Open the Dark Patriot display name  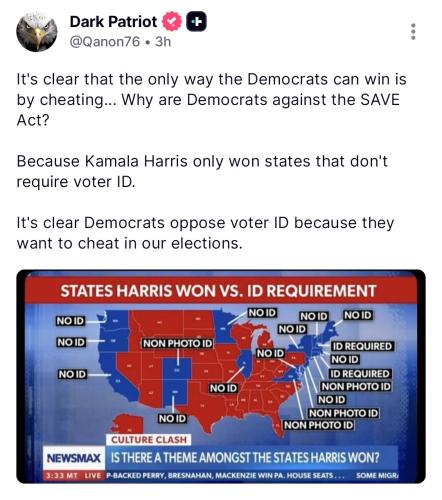coord(113,22)
